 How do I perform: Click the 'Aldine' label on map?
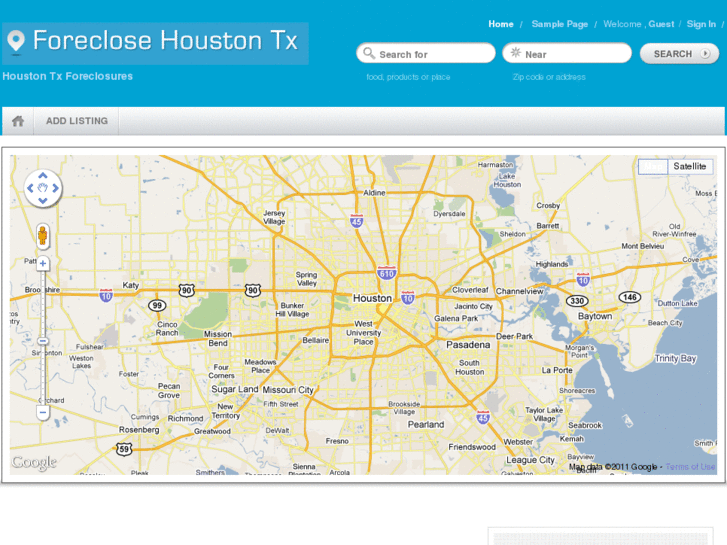click(x=374, y=192)
